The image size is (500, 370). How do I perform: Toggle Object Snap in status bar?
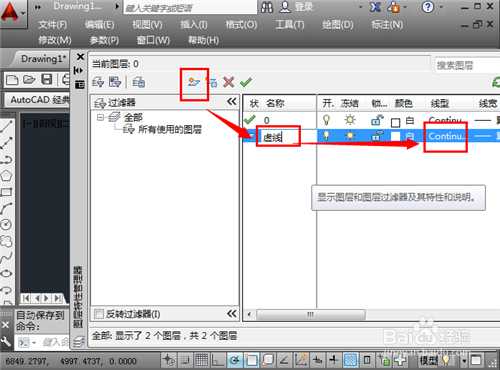click(251, 360)
